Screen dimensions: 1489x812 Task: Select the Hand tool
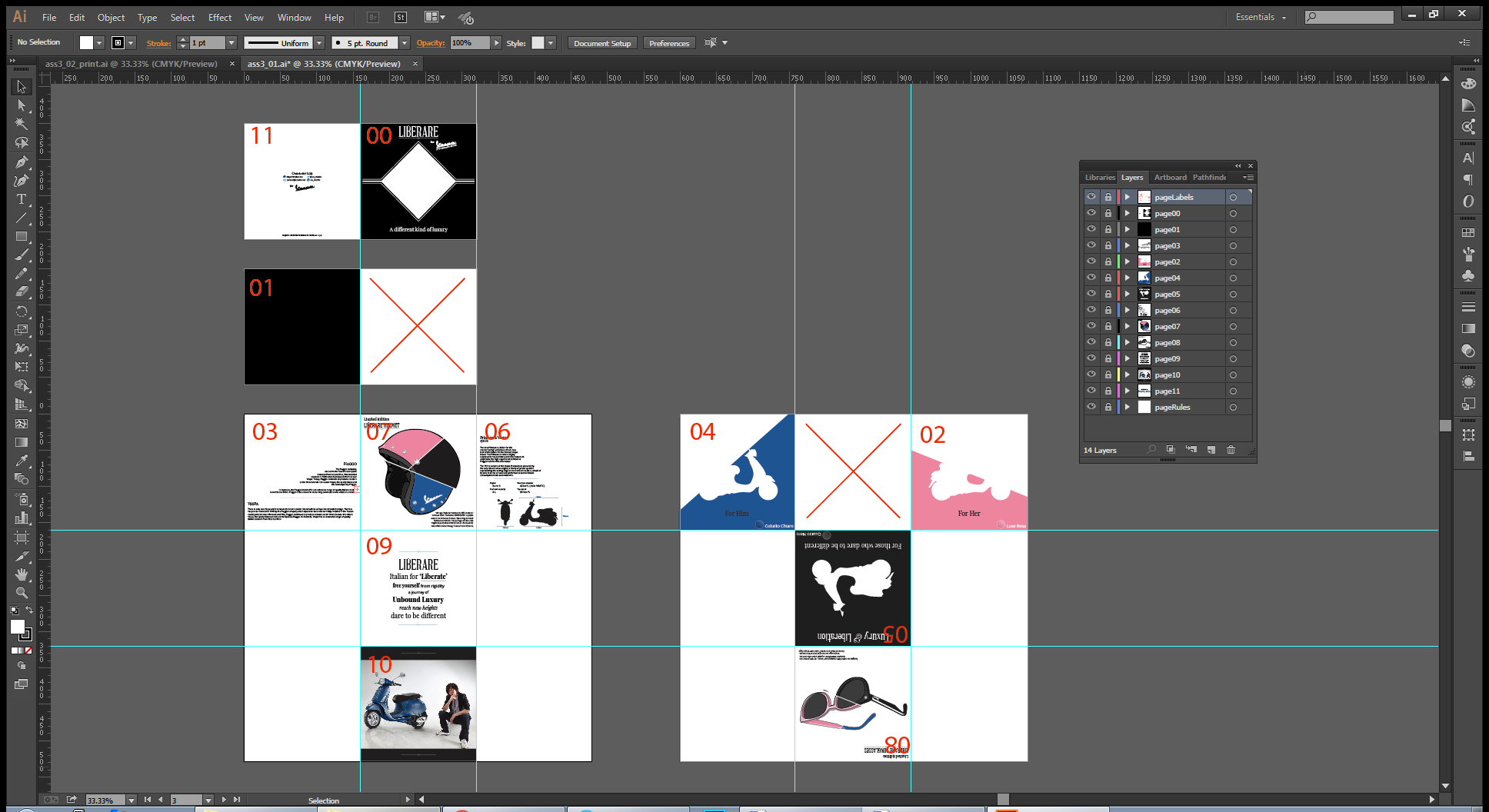pos(22,574)
